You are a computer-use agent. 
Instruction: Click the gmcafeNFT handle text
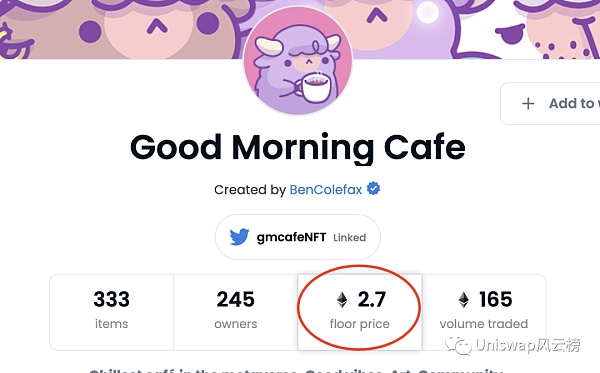click(x=291, y=237)
